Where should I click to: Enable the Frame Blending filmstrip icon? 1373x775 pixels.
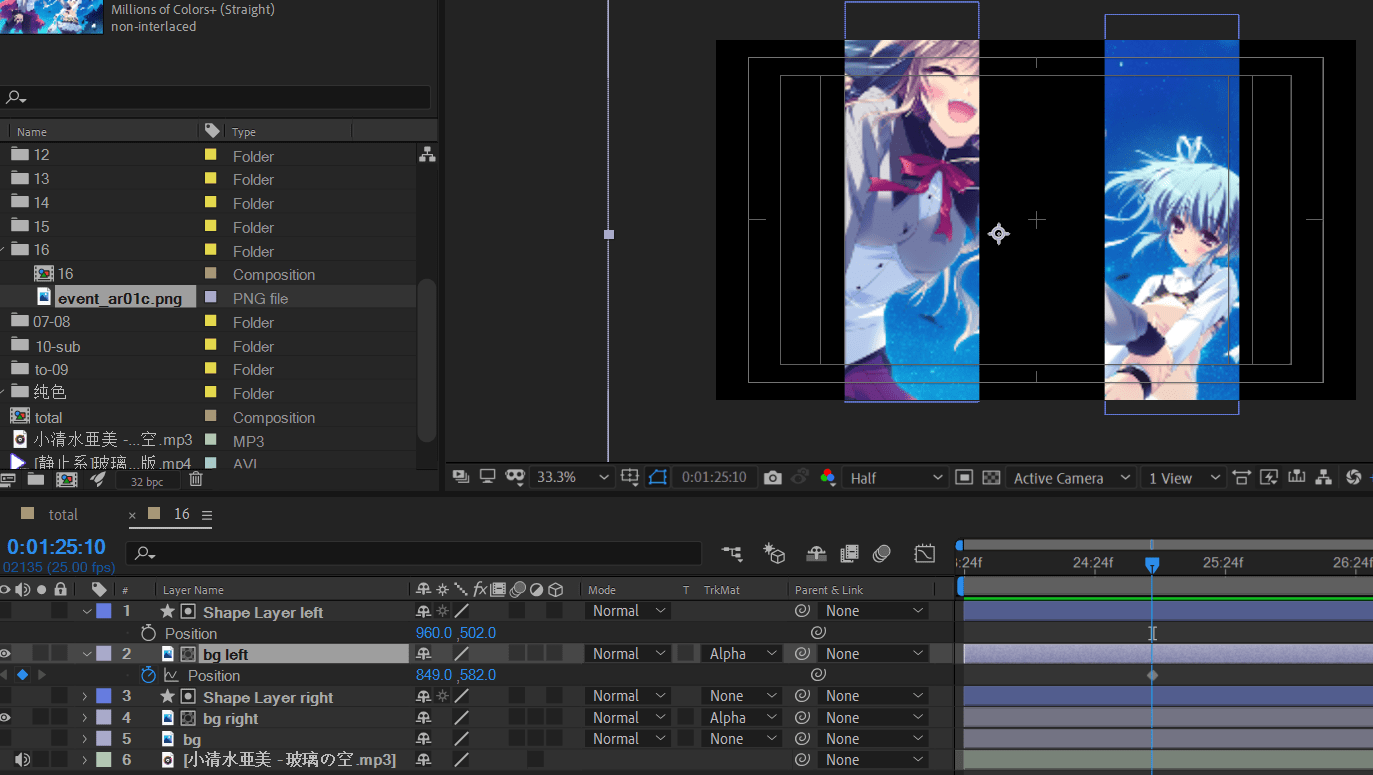(849, 553)
